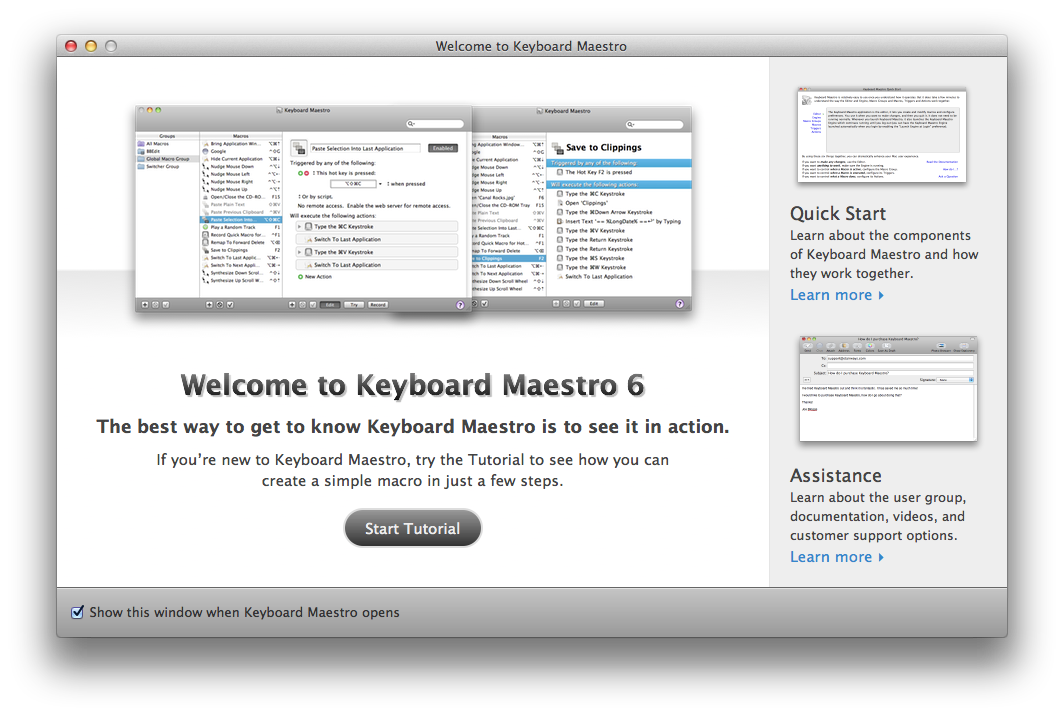Toggle Show this window when Keyboard Maestro opens
This screenshot has height=716, width=1064.
tap(78, 612)
